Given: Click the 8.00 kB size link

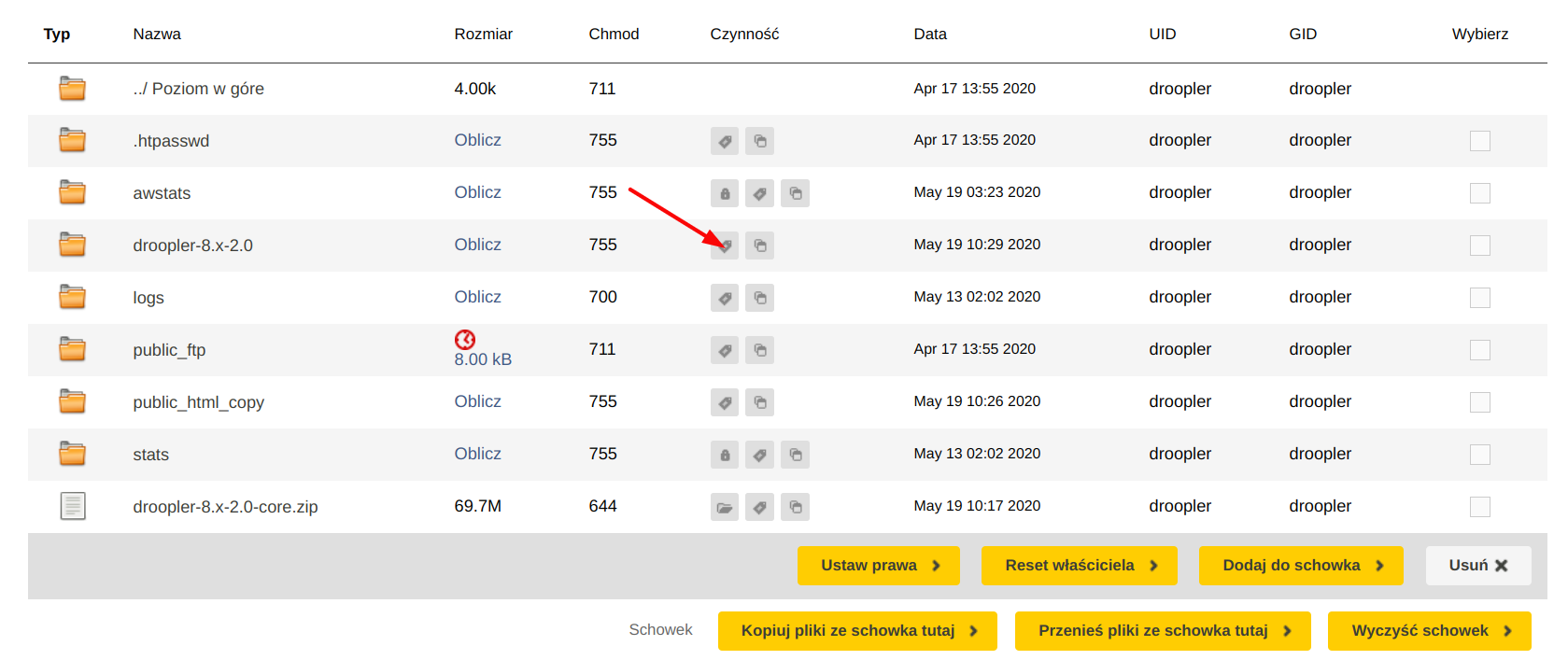Looking at the screenshot, I should (483, 359).
